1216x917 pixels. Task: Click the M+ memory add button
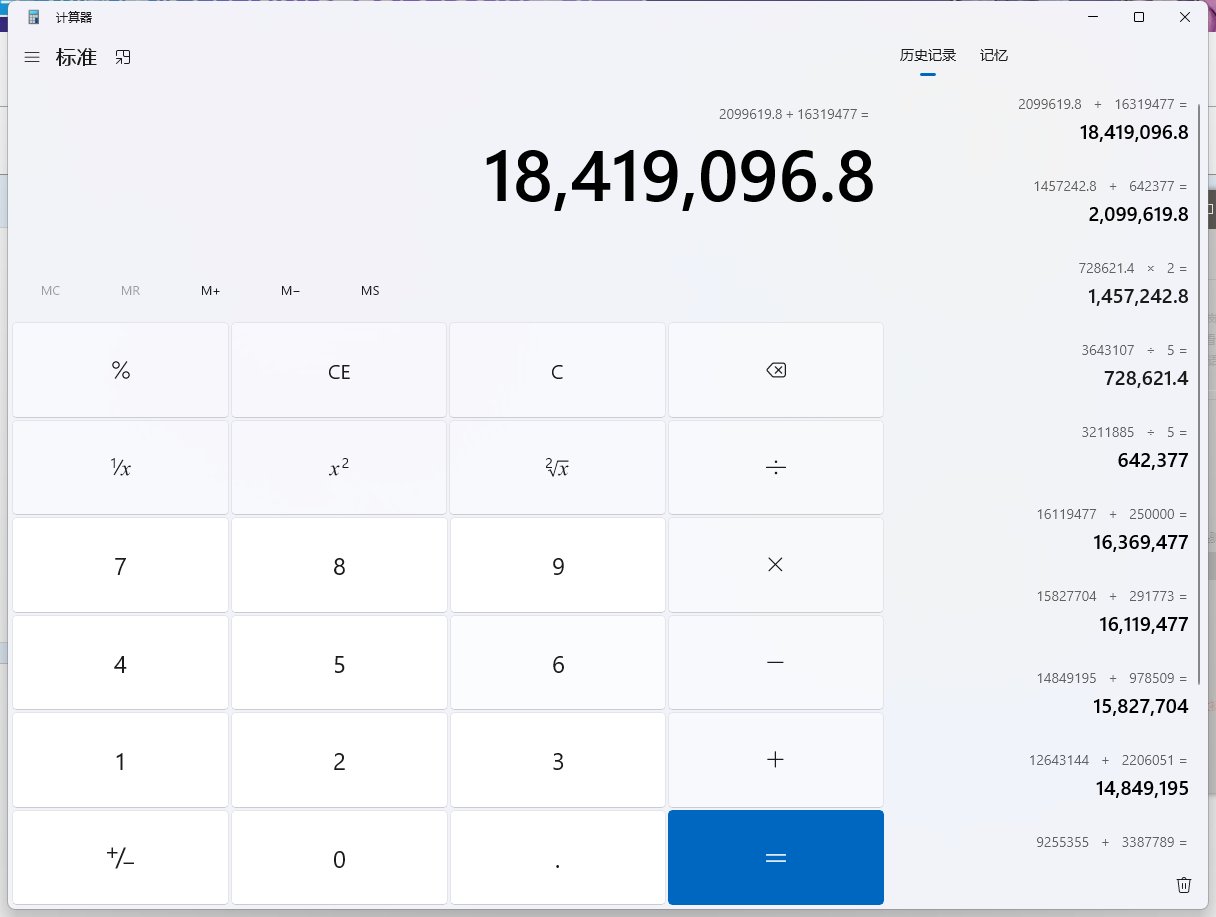coord(210,291)
